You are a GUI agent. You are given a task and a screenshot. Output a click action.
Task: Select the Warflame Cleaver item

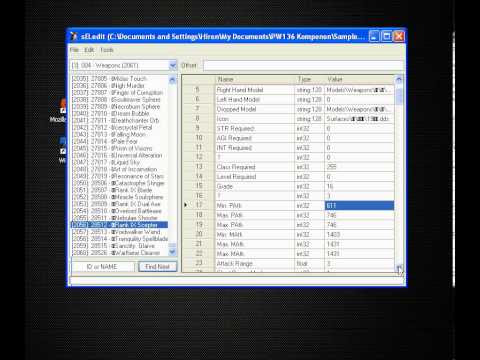click(x=119, y=253)
